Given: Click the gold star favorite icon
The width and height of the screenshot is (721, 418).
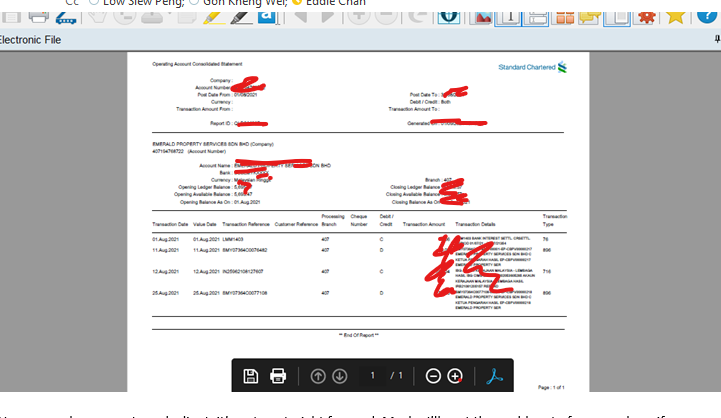Looking at the screenshot, I should click(x=675, y=17).
